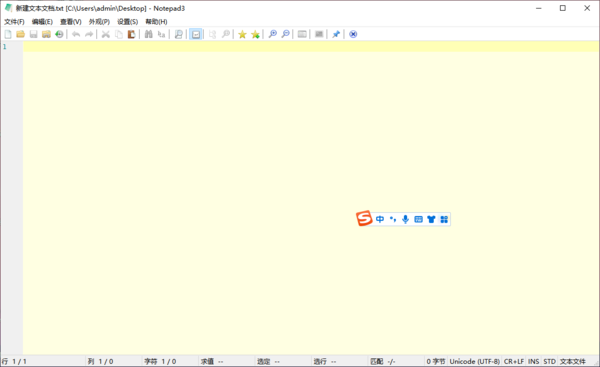Click the 文本文件 scheme status entry
Screen dimensions: 600x367
point(573,362)
